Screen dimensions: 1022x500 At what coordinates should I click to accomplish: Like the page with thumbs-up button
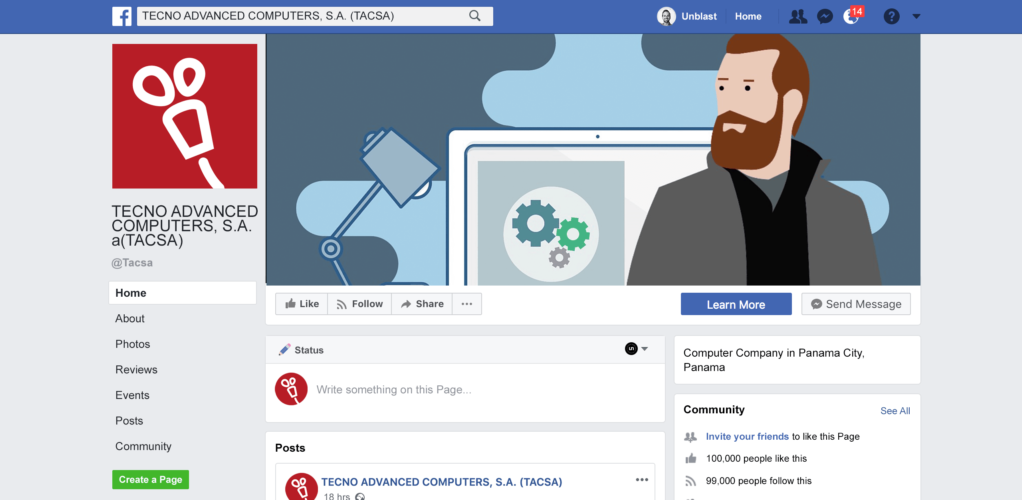click(x=302, y=304)
